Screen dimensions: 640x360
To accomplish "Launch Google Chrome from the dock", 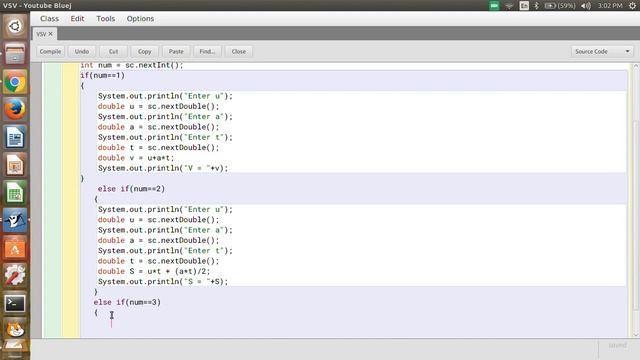I will 15,82.
